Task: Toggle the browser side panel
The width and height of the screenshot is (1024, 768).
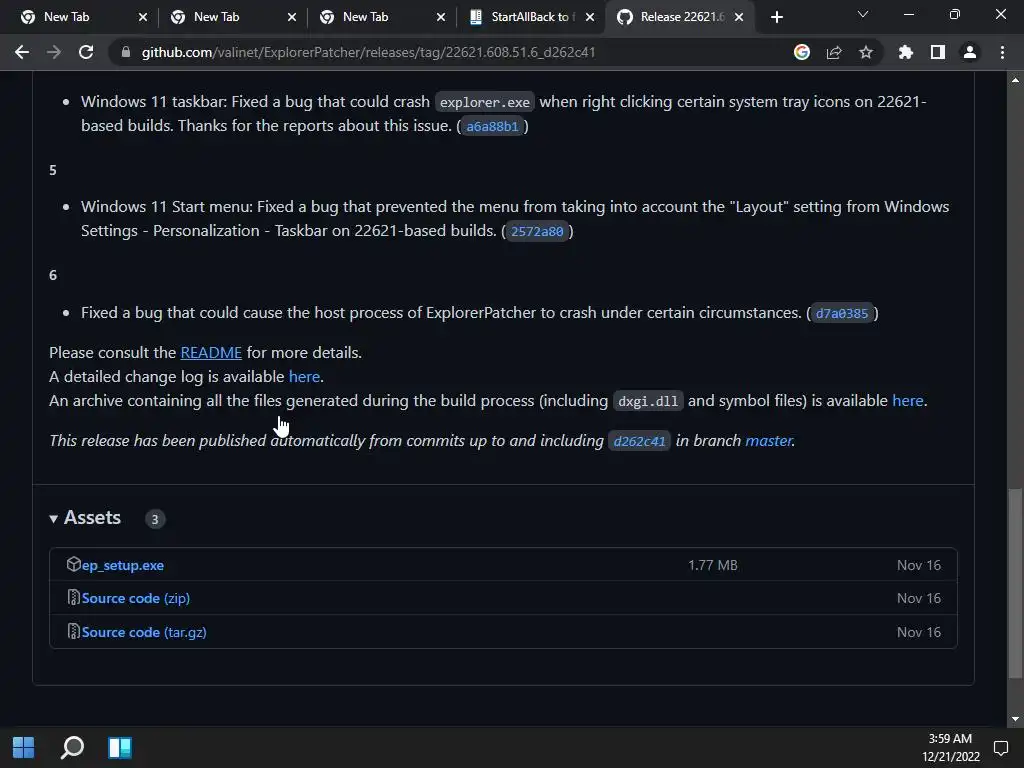Action: pos(938,52)
